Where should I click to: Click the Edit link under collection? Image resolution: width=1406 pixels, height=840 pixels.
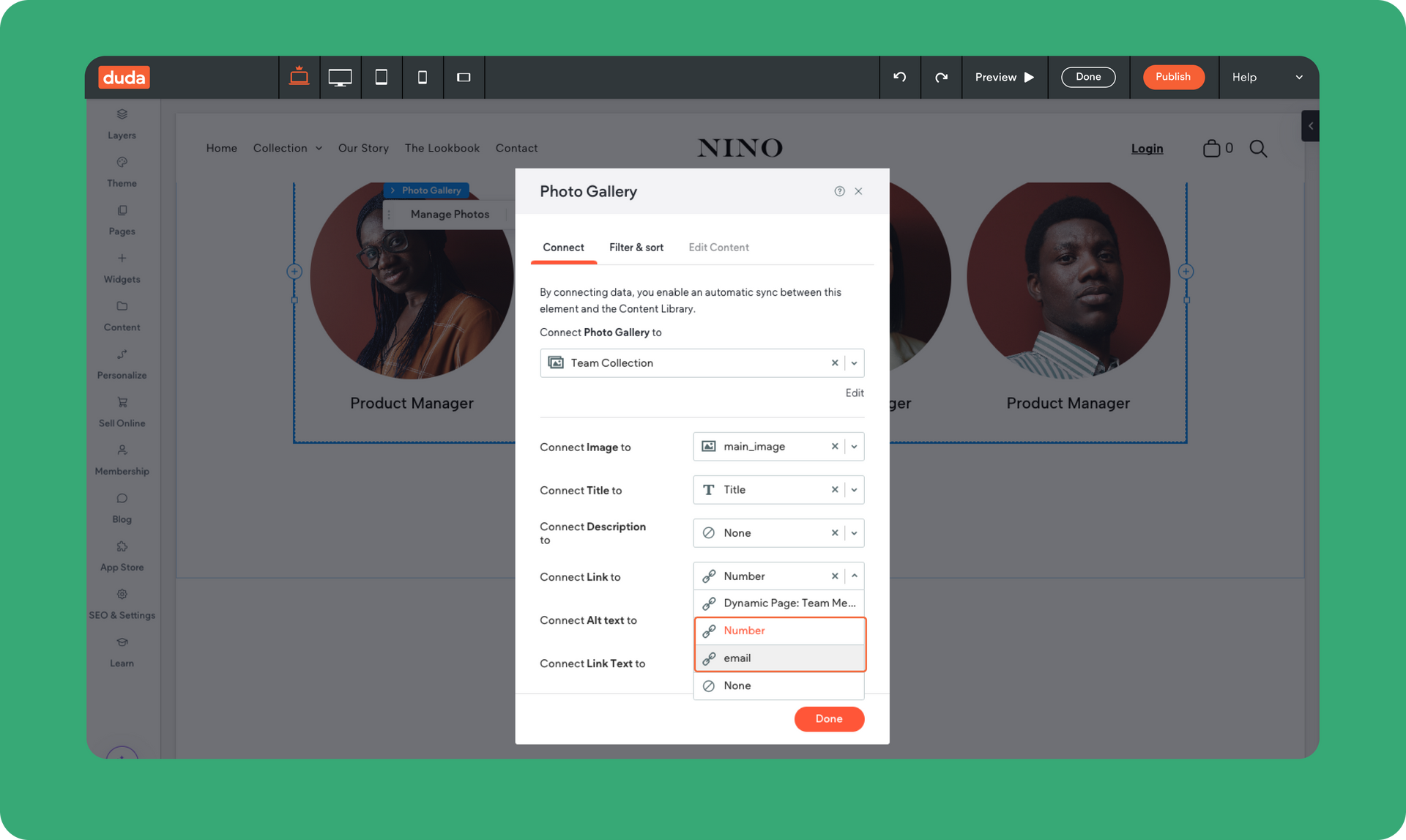coord(854,393)
